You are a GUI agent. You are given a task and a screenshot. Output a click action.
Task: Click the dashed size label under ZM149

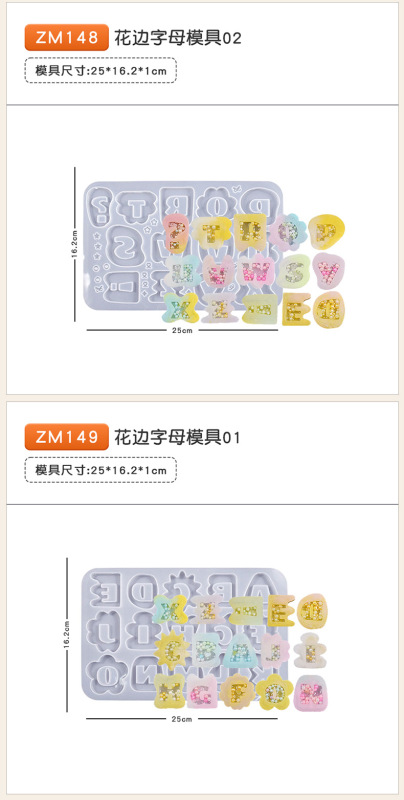click(100, 470)
